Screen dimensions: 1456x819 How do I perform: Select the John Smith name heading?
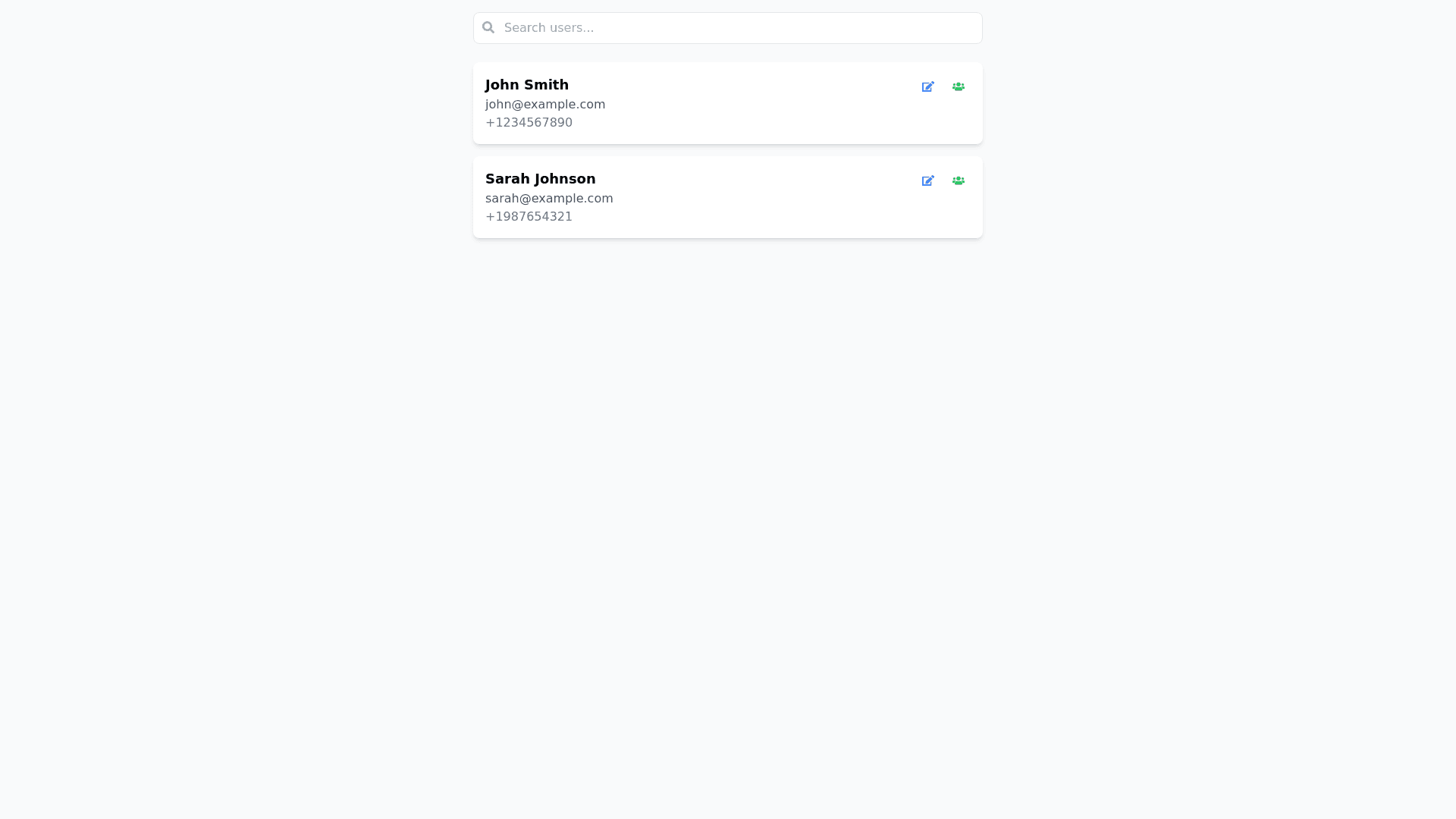tap(527, 85)
